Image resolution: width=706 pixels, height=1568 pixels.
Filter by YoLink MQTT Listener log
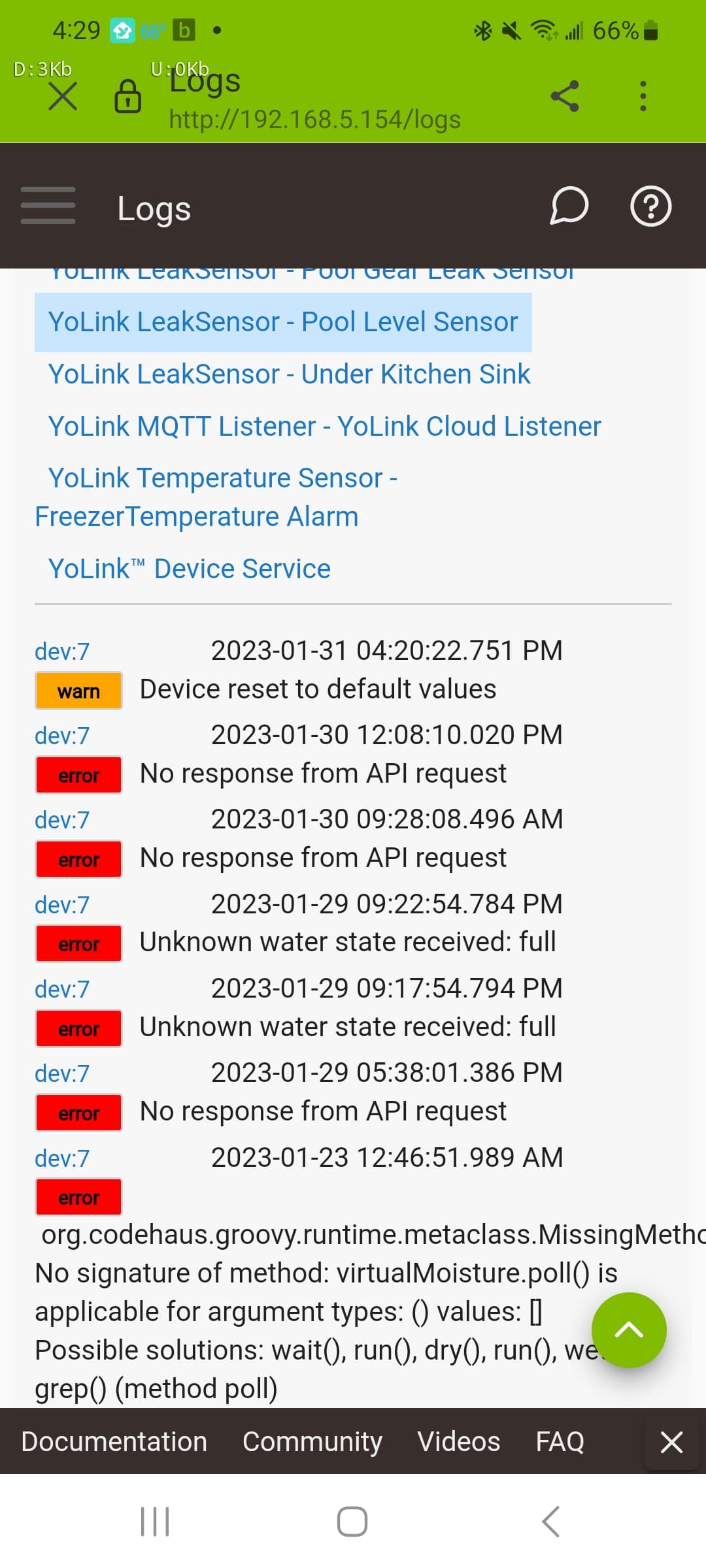coord(324,427)
